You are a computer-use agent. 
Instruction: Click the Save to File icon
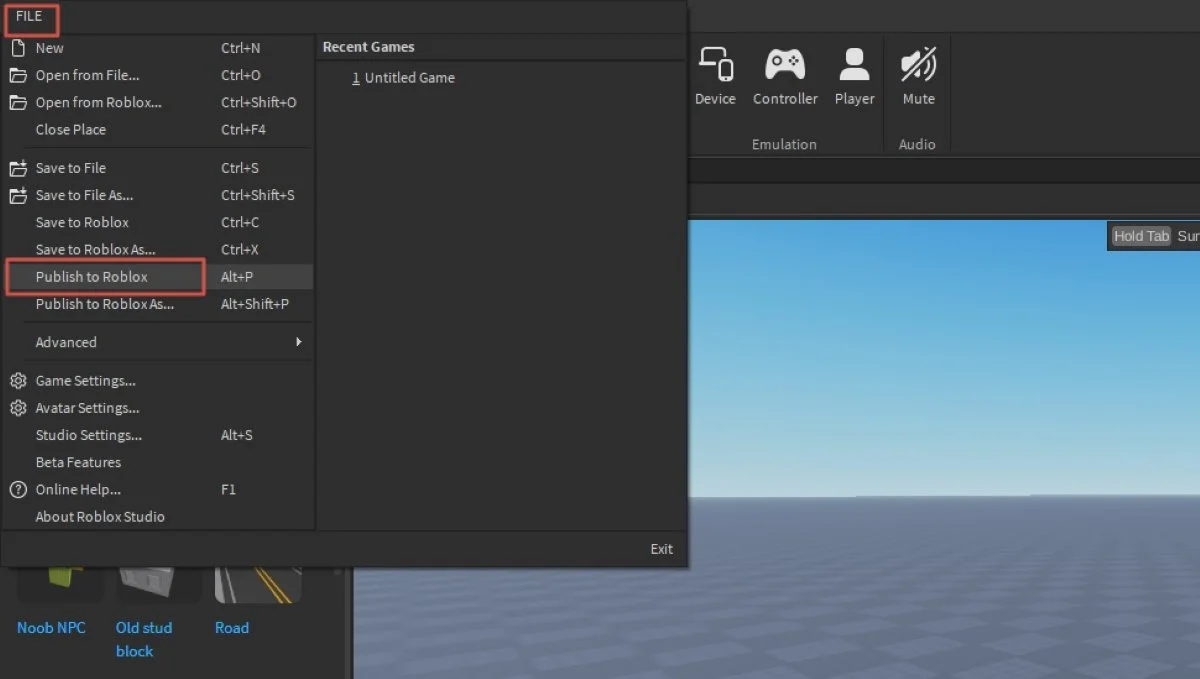click(x=18, y=168)
